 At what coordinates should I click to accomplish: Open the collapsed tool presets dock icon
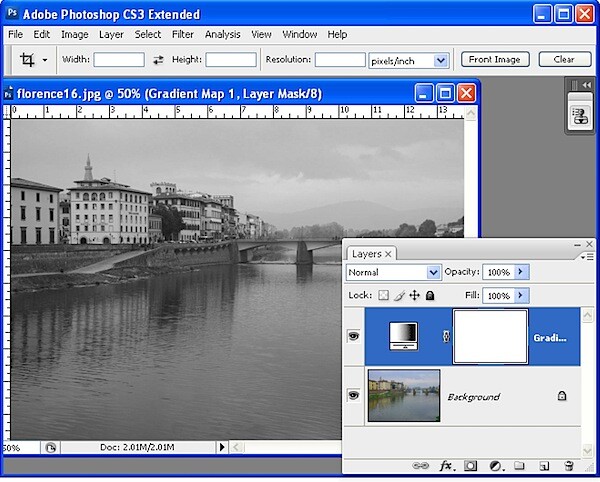[x=580, y=117]
